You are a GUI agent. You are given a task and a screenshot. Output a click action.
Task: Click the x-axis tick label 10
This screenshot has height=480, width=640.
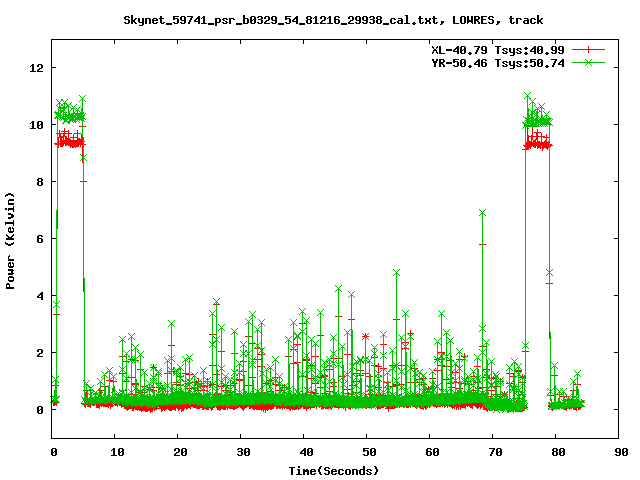(117, 452)
